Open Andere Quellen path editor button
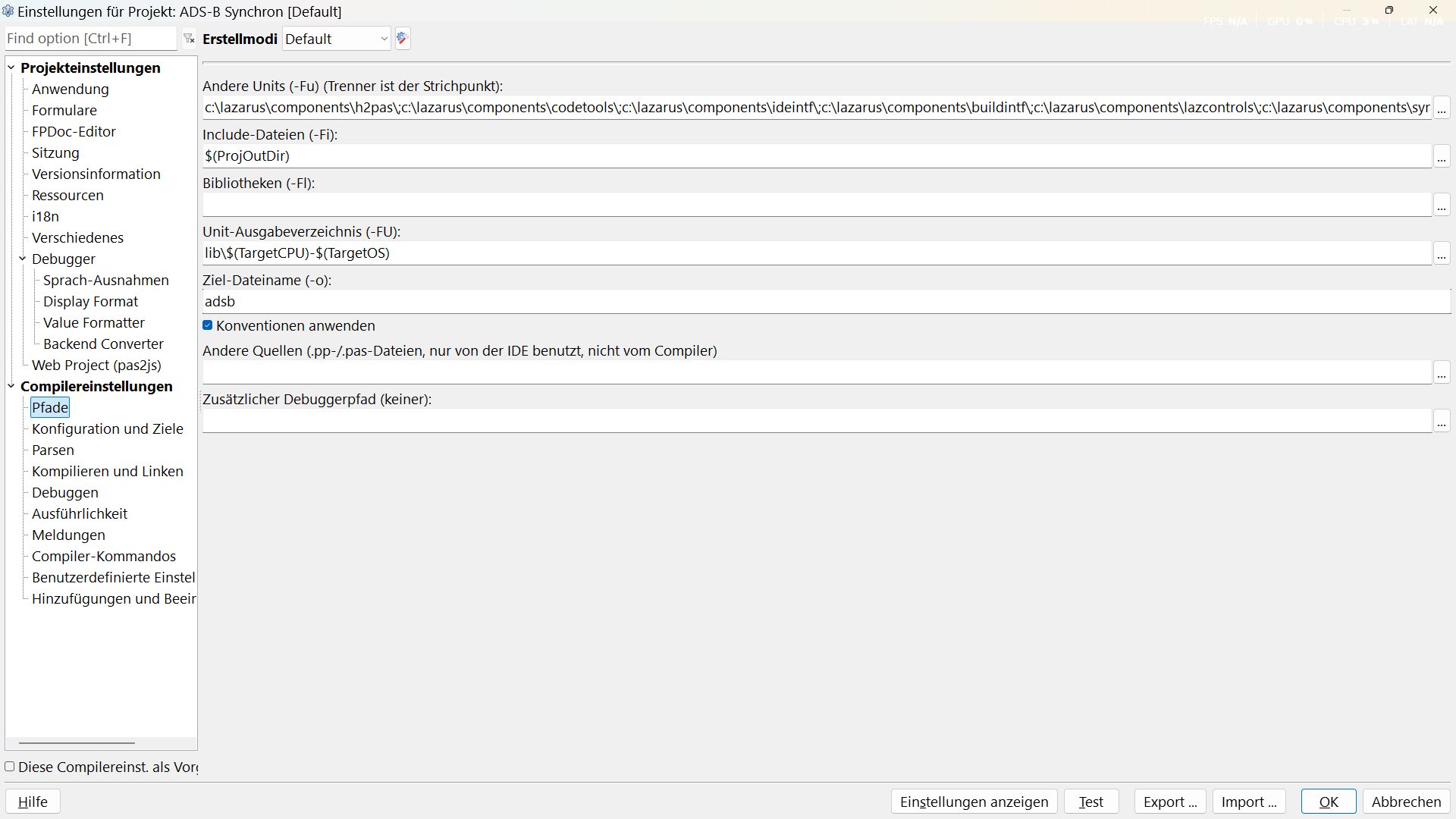 tap(1442, 372)
